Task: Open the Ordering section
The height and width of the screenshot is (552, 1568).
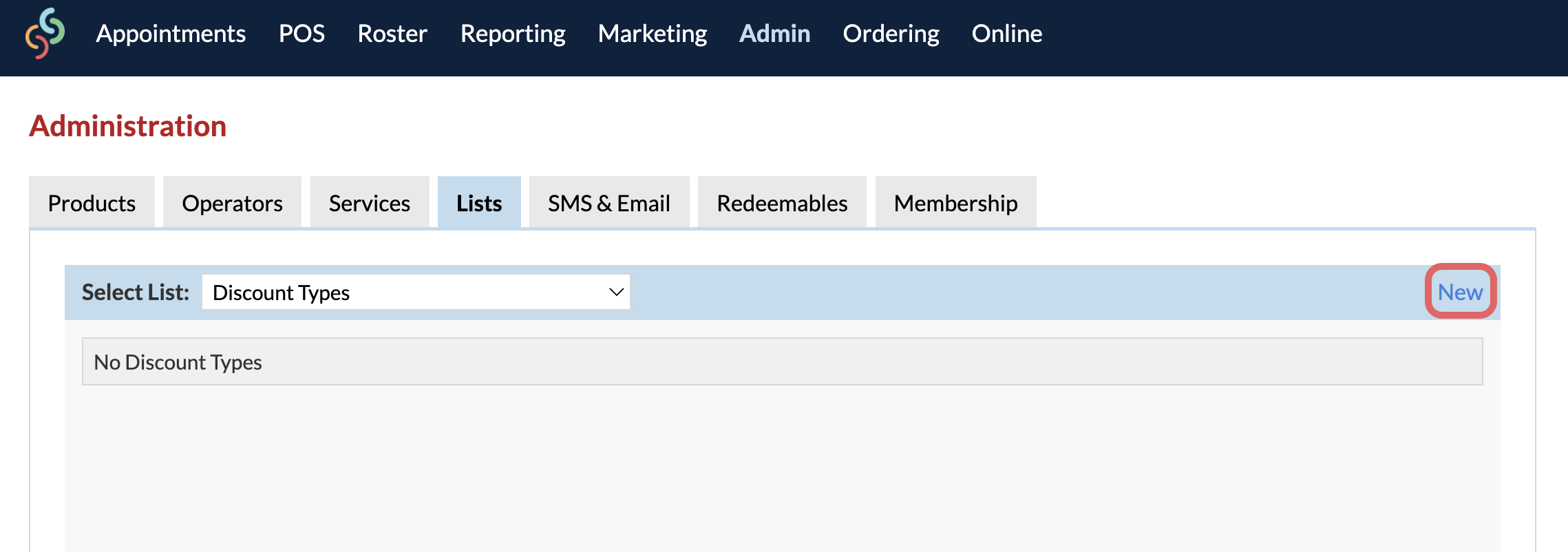Action: tap(891, 34)
